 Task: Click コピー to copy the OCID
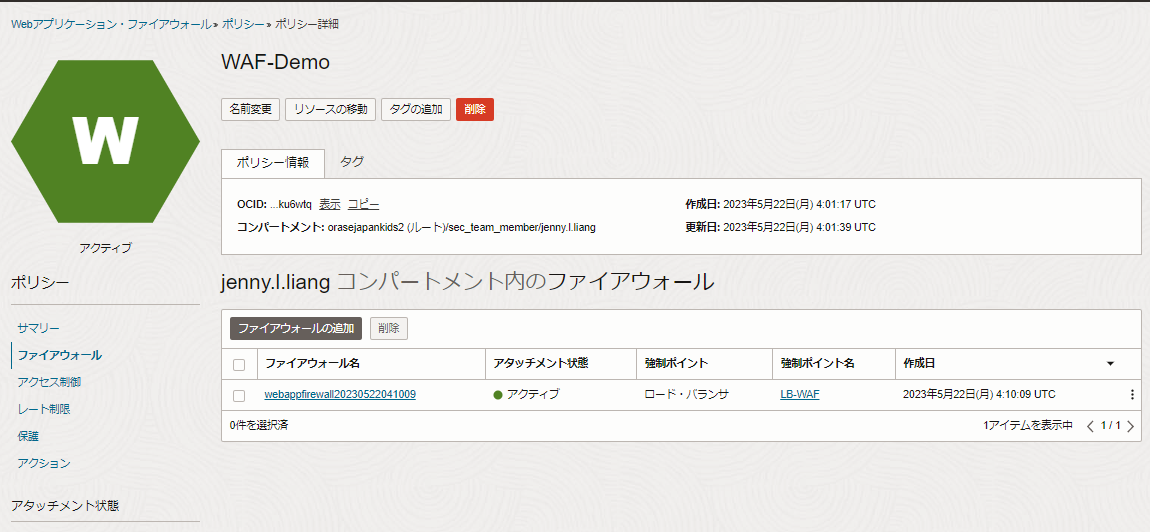pos(363,204)
